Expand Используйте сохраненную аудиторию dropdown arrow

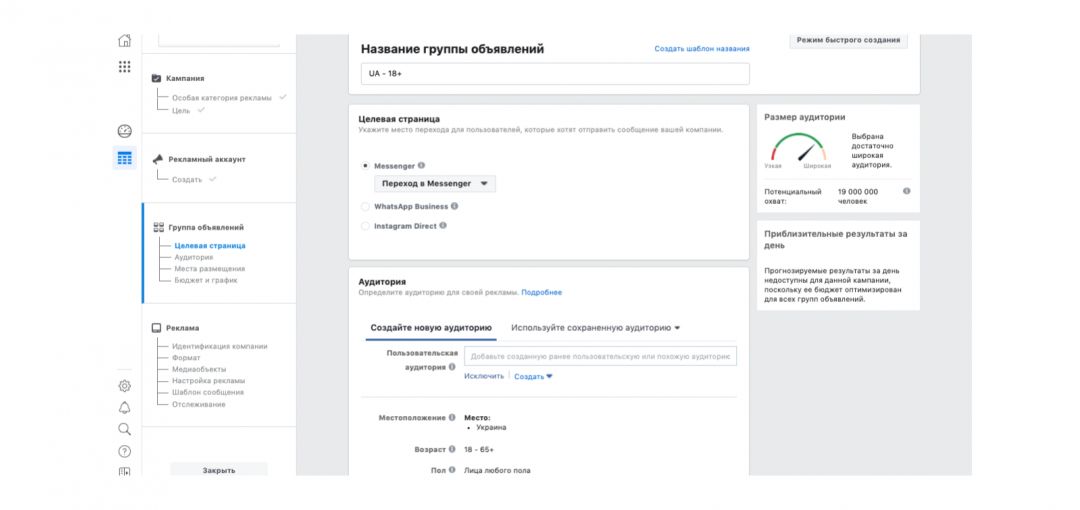point(677,328)
